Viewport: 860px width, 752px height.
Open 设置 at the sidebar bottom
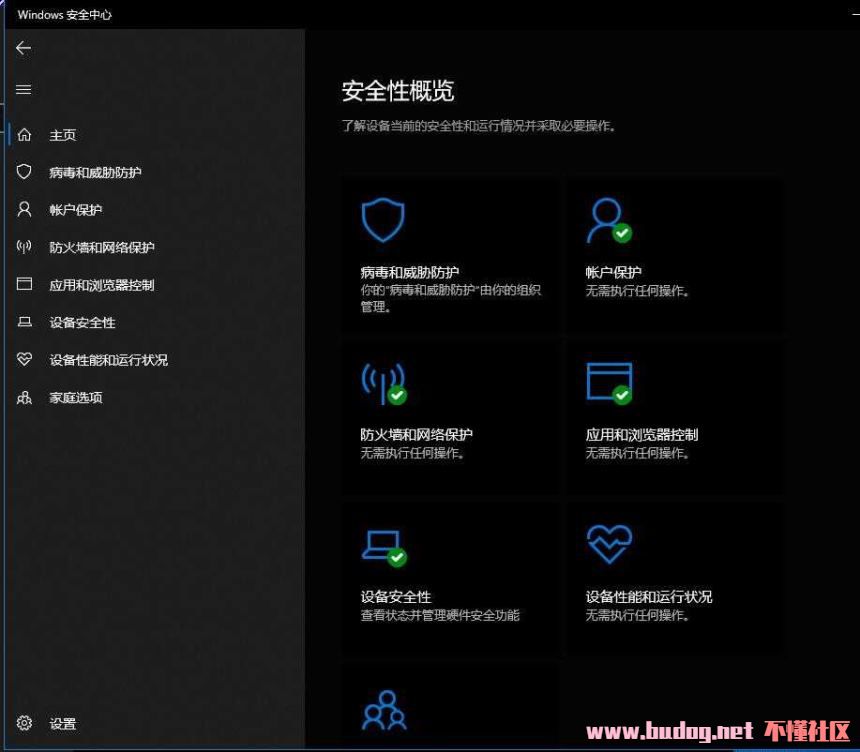tap(63, 723)
